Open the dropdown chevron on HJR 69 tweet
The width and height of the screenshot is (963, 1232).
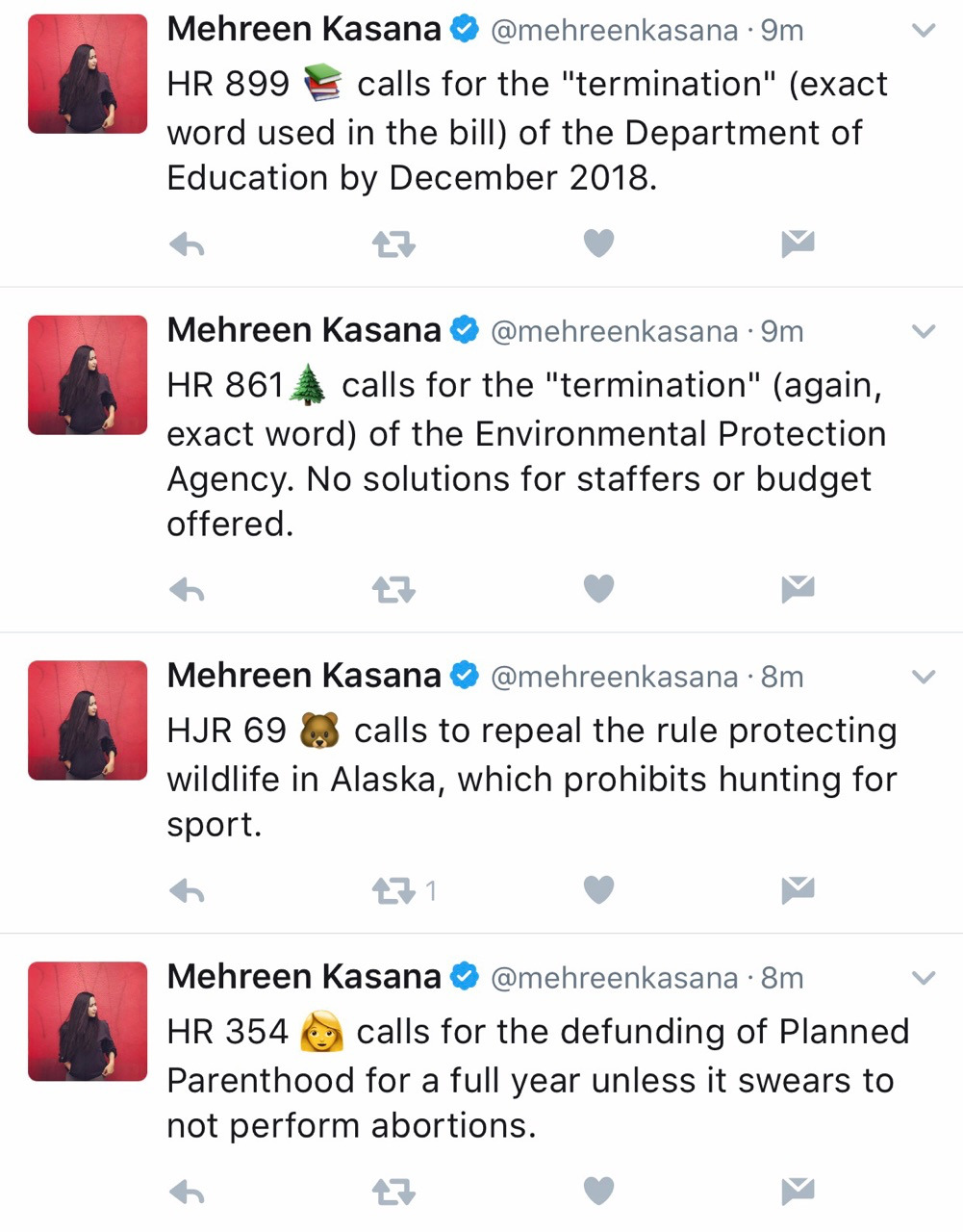tap(923, 678)
